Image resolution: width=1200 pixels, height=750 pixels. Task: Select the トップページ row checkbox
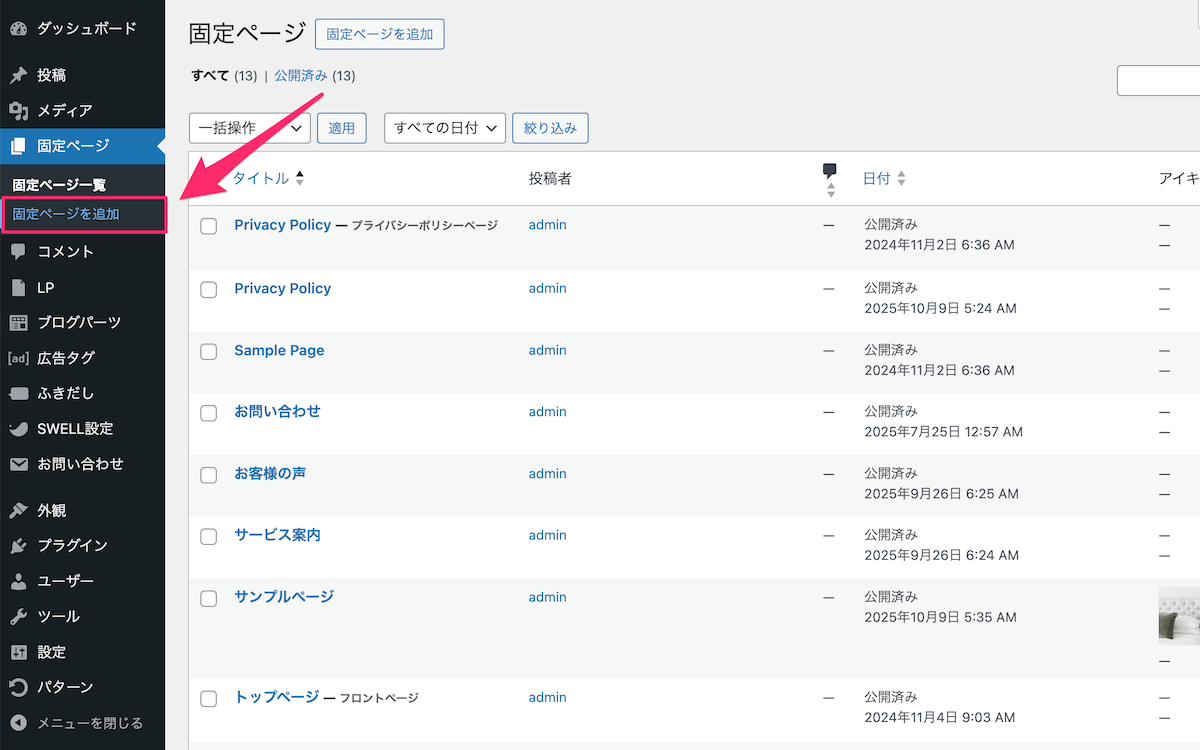[209, 698]
